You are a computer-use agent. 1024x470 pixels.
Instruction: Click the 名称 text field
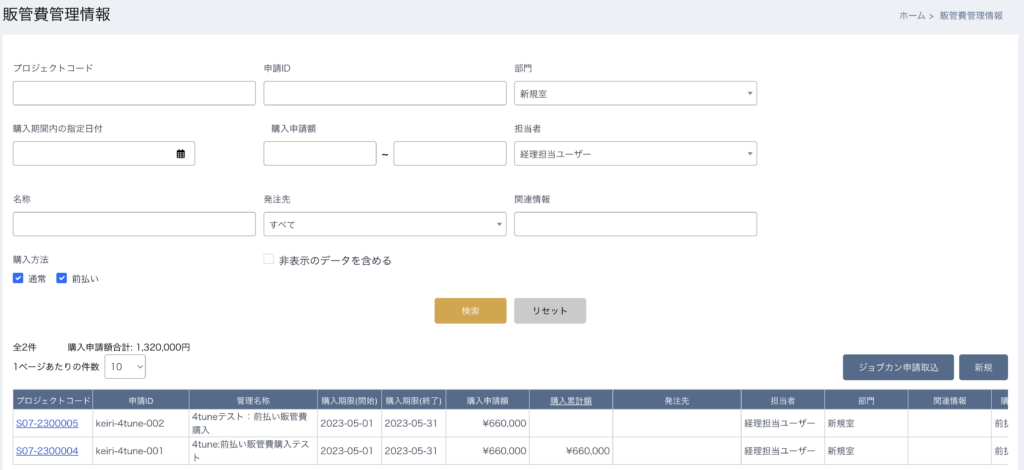click(x=134, y=224)
